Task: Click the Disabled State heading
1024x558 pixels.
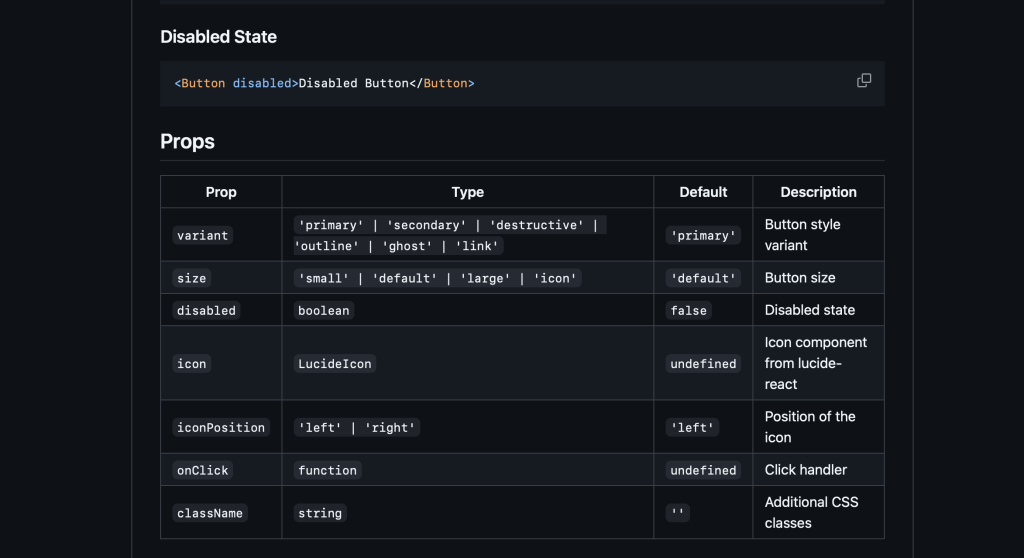Action: pos(218,37)
